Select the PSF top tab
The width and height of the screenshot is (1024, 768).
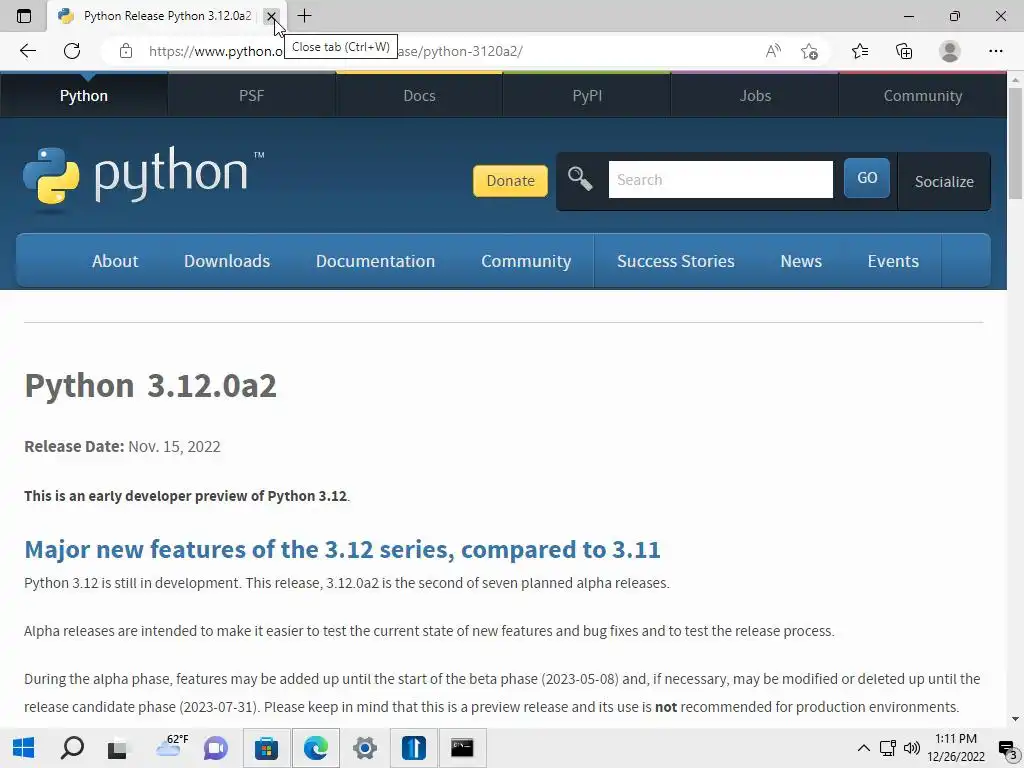click(x=251, y=95)
